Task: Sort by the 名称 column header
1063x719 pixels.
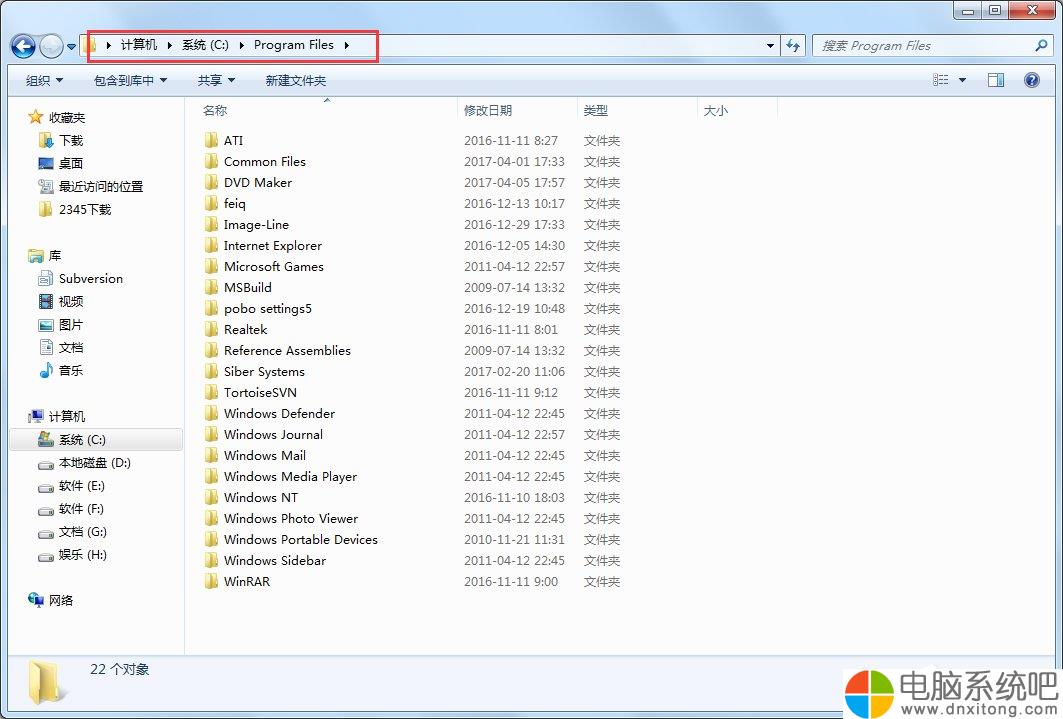Action: (327, 110)
